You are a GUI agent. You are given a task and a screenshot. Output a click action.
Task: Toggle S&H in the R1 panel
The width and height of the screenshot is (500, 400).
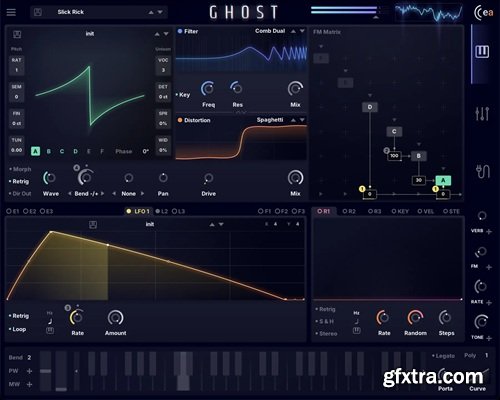point(324,322)
